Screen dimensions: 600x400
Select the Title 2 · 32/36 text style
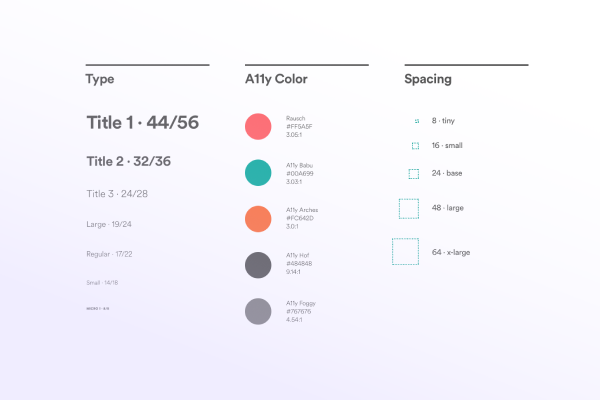tap(128, 161)
